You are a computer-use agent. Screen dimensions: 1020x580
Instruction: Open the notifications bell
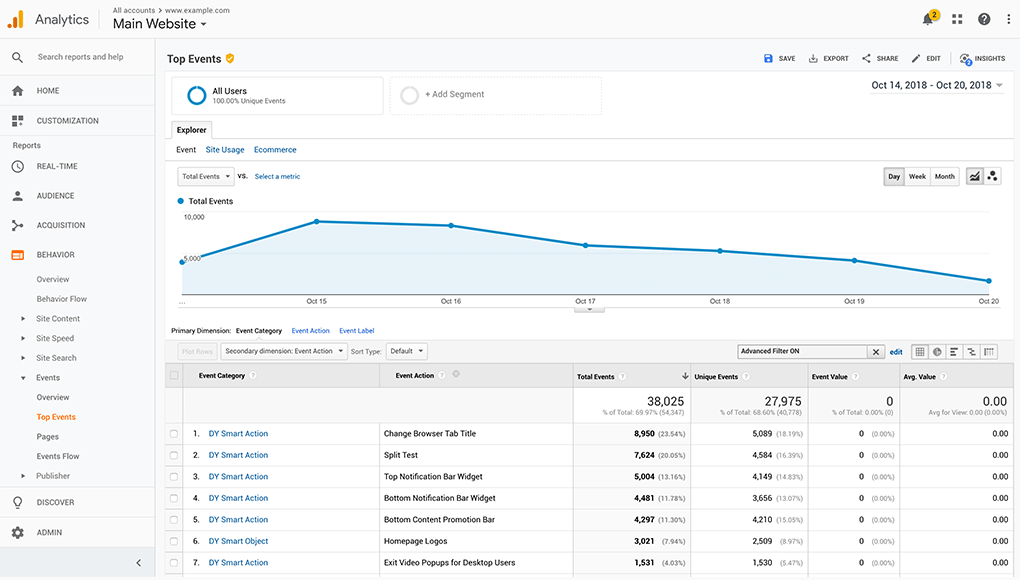pos(930,19)
